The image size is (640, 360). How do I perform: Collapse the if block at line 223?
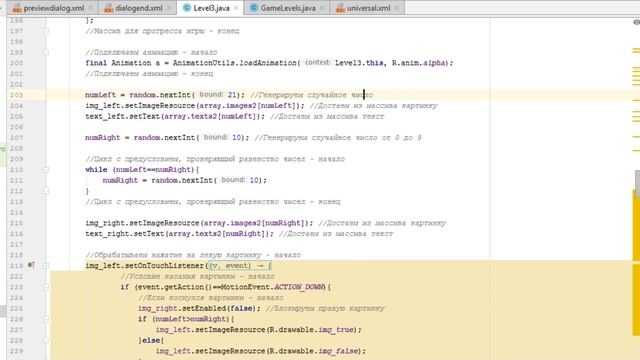46,287
